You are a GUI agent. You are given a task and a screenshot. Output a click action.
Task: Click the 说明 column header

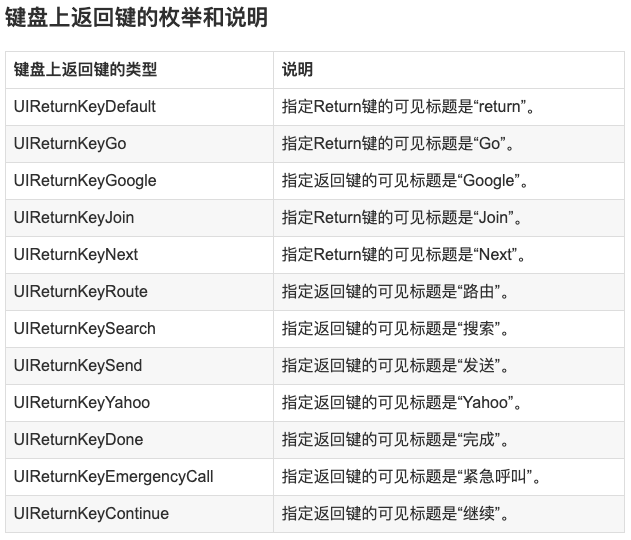point(449,70)
